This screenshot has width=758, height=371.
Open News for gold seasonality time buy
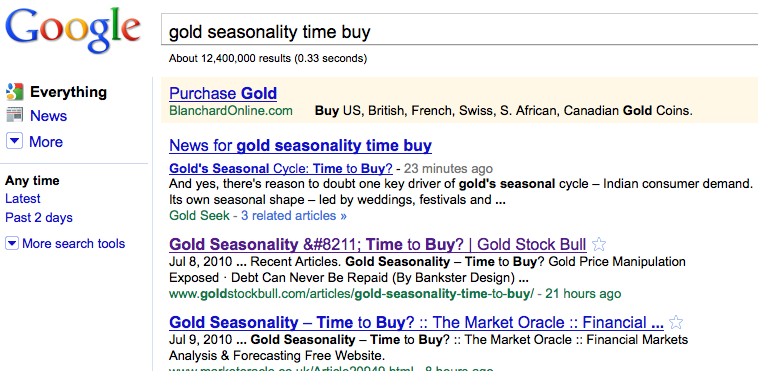[x=300, y=146]
